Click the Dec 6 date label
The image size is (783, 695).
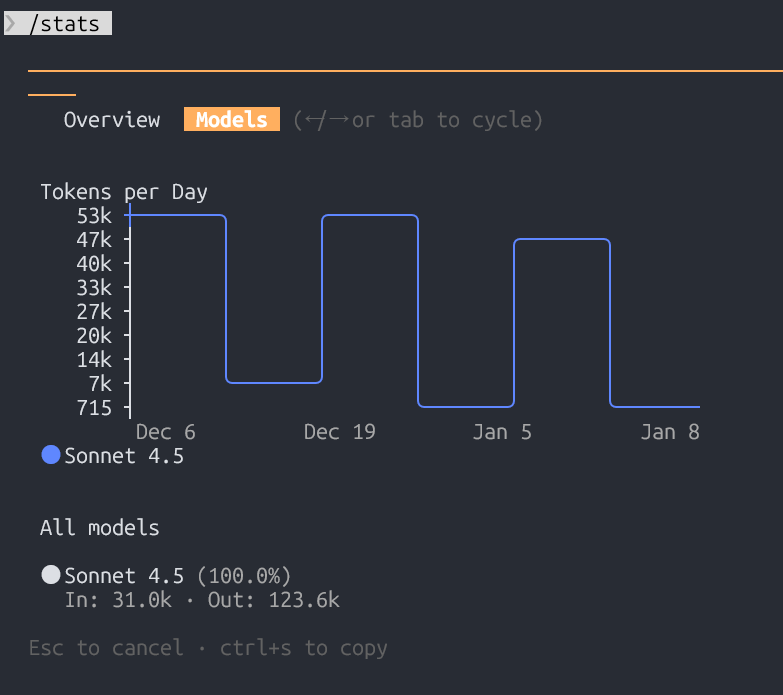coord(166,432)
